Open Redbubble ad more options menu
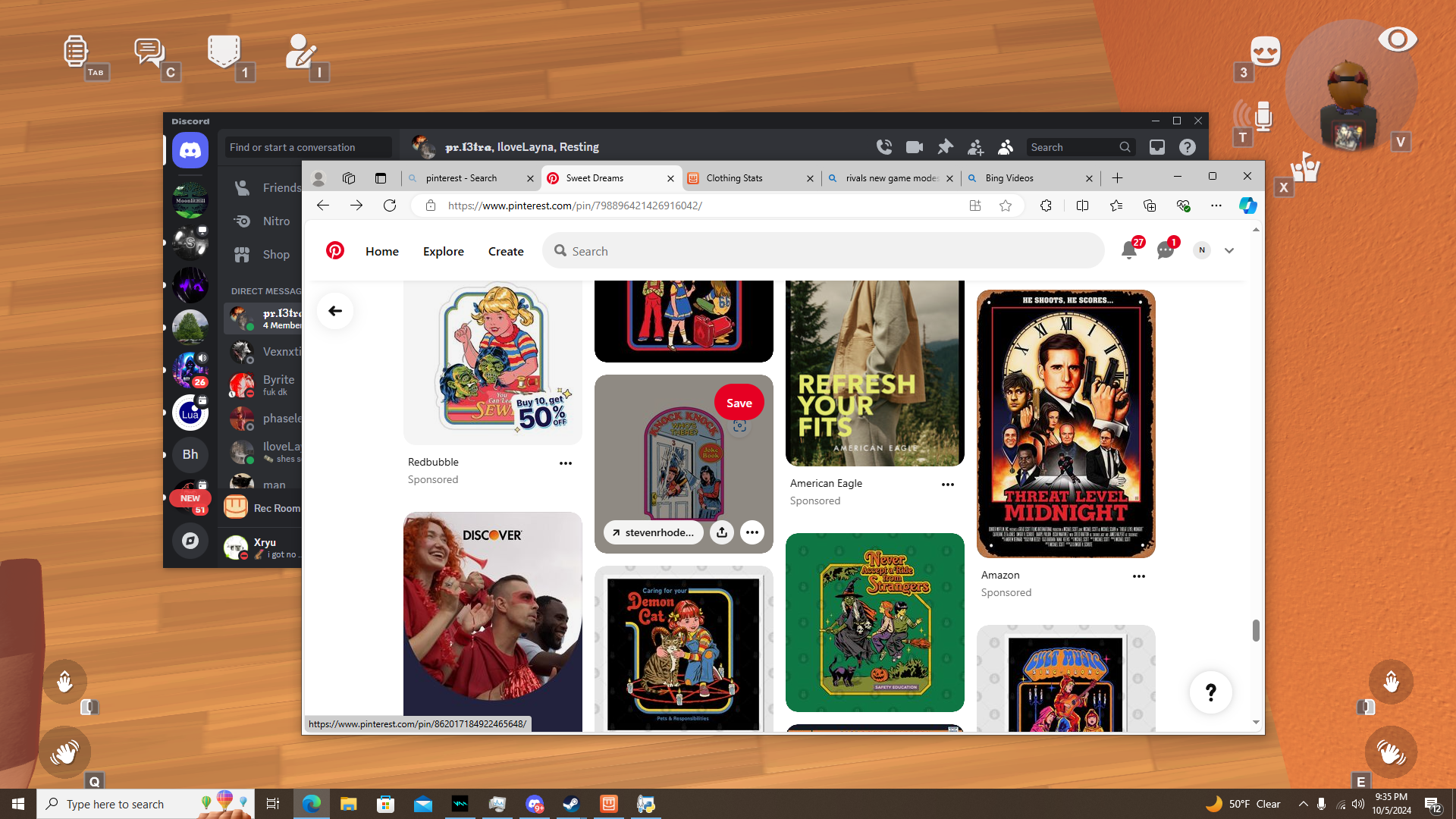 click(x=566, y=463)
